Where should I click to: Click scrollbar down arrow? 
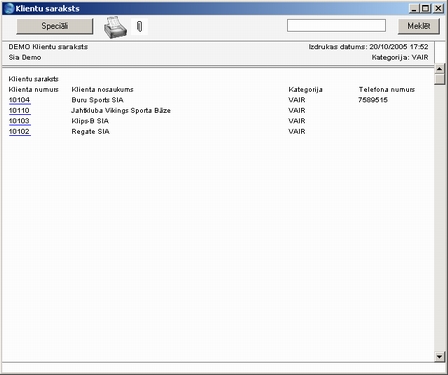click(439, 357)
